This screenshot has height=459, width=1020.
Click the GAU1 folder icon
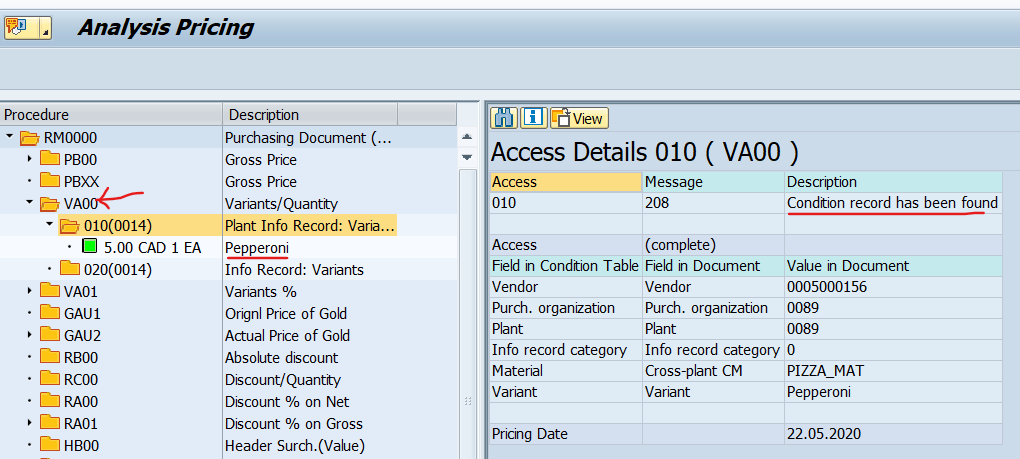50,313
